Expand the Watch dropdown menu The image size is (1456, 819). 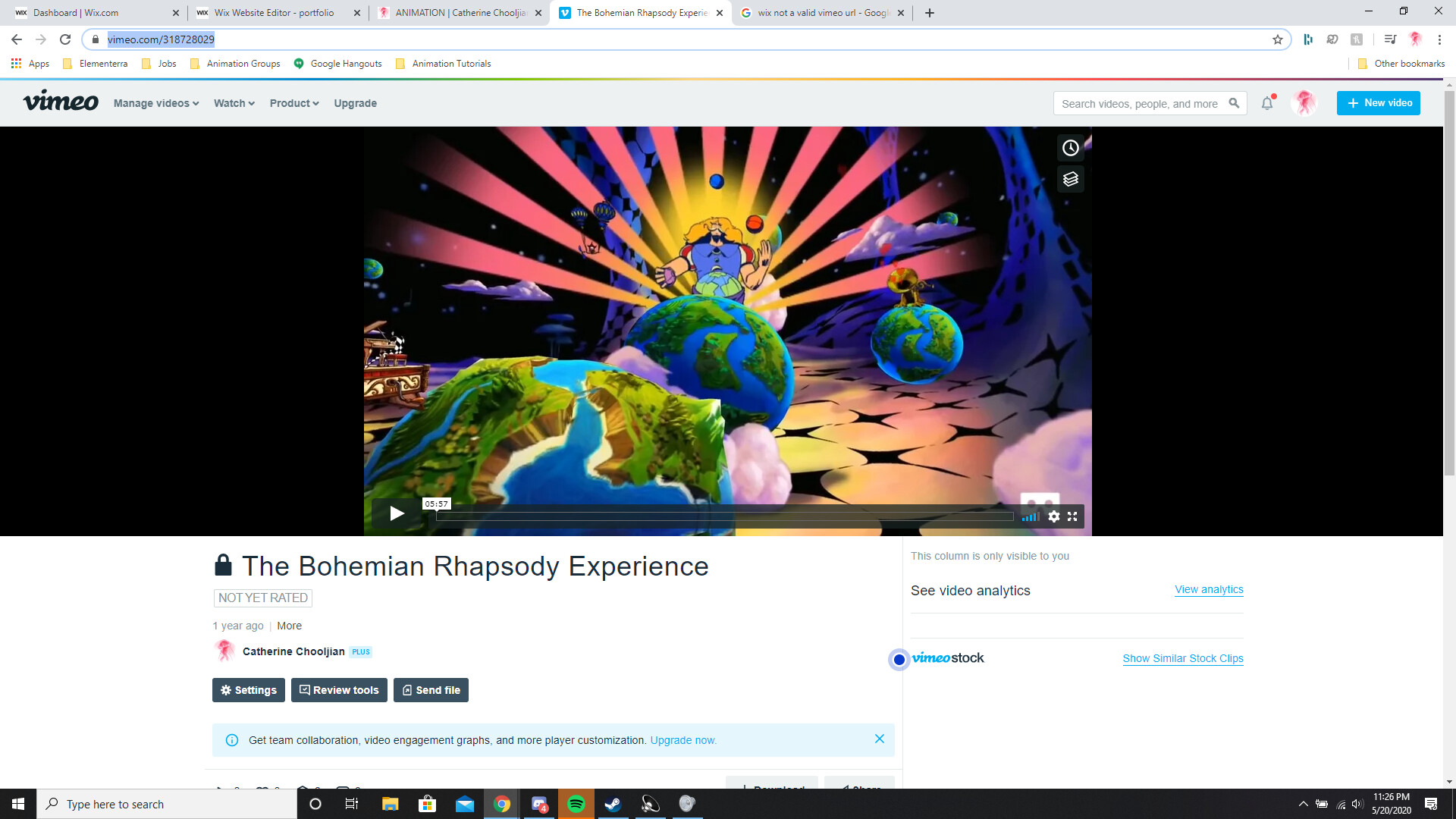[234, 103]
